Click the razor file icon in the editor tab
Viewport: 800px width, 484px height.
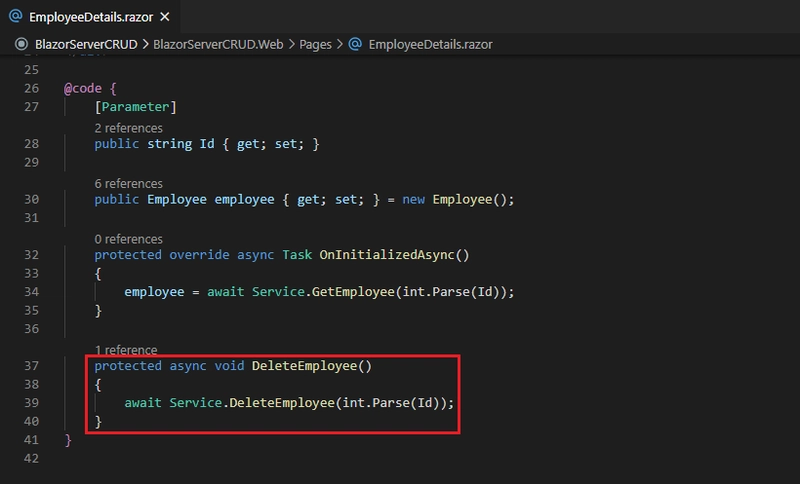coord(15,17)
